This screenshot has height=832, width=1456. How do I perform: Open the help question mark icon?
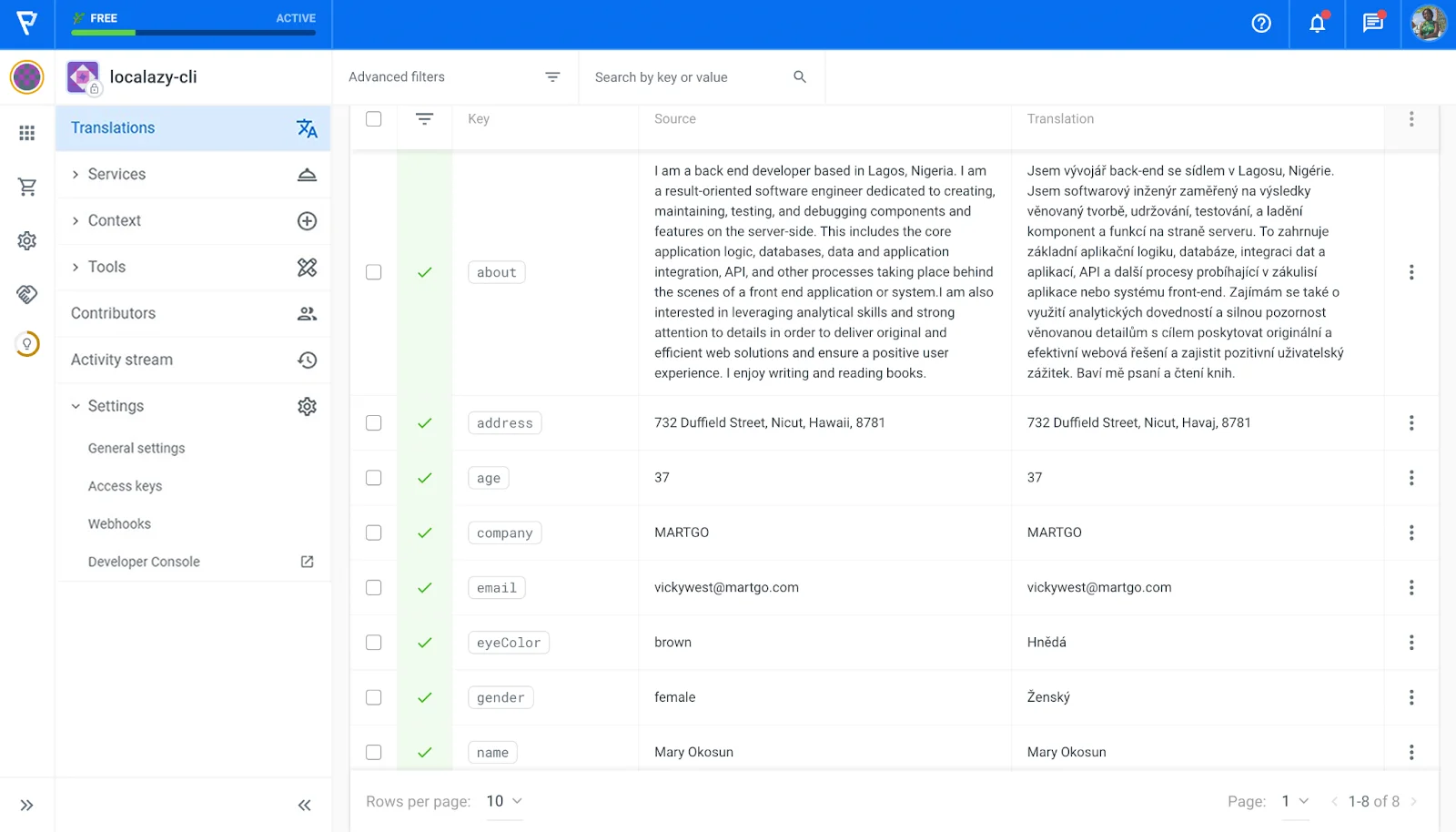1261,24
